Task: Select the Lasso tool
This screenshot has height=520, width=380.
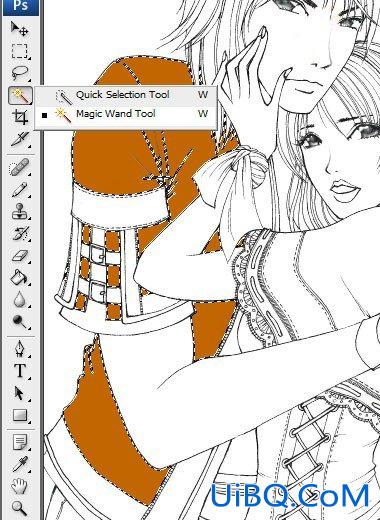Action: pos(20,73)
